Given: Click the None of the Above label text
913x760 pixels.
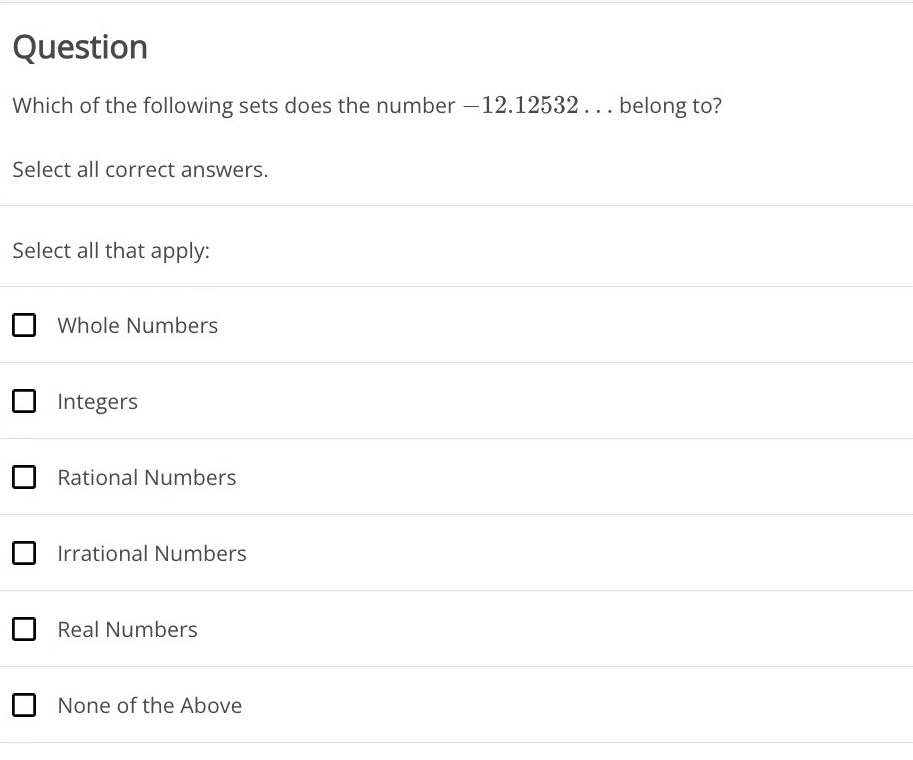Looking at the screenshot, I should (x=149, y=705).
